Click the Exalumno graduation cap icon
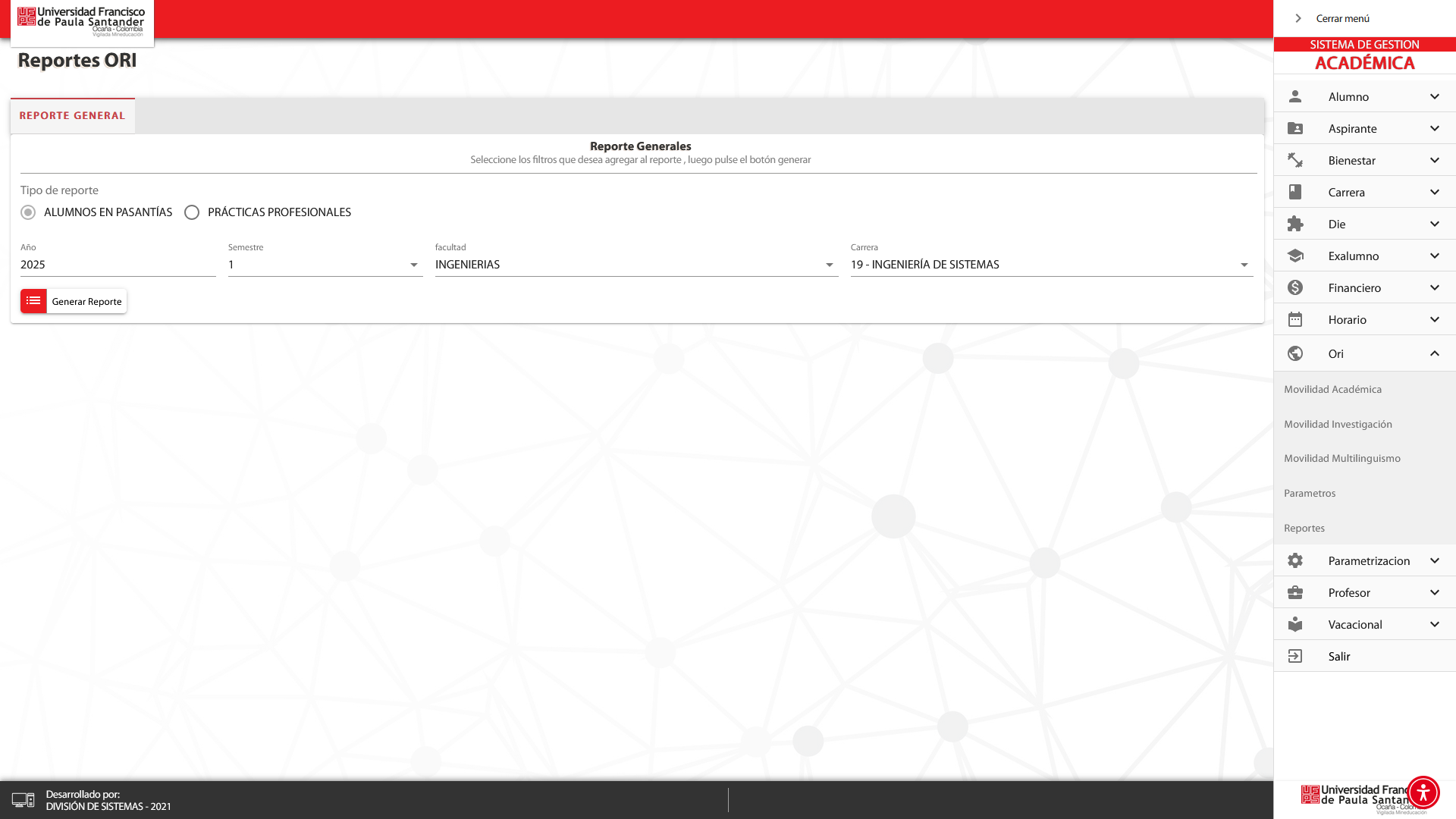Viewport: 1456px width, 819px height. click(x=1295, y=256)
